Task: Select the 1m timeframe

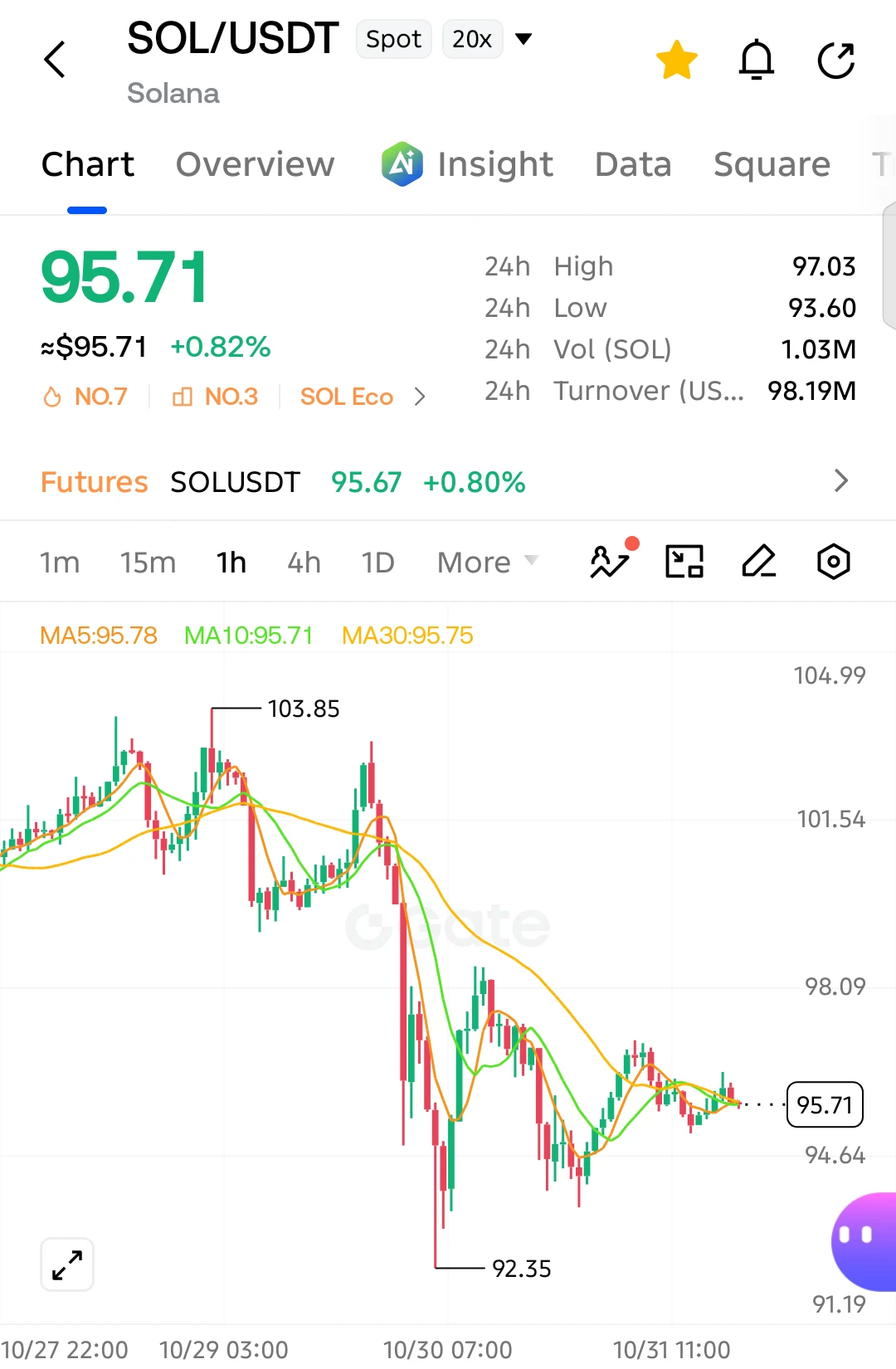Action: pos(60,563)
